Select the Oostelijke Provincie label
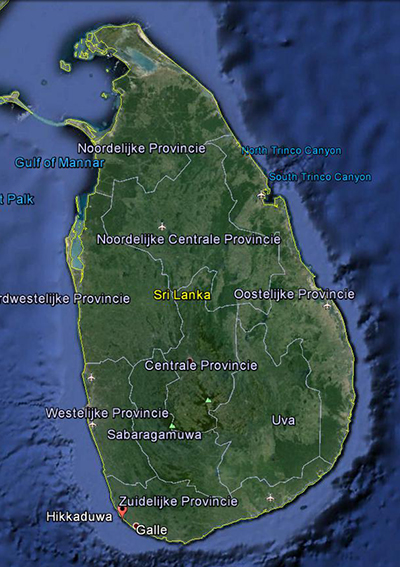The image size is (400, 567). pyautogui.click(x=294, y=294)
